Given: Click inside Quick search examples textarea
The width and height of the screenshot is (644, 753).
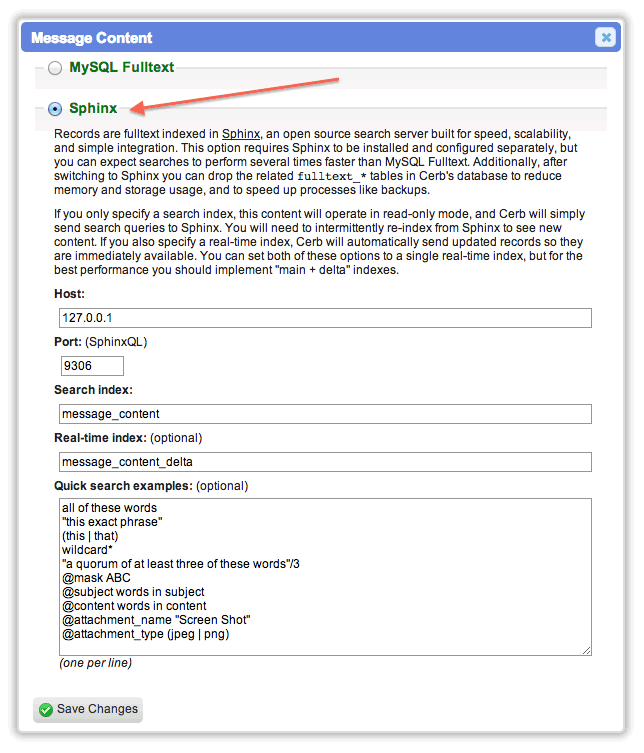Looking at the screenshot, I should (x=325, y=577).
